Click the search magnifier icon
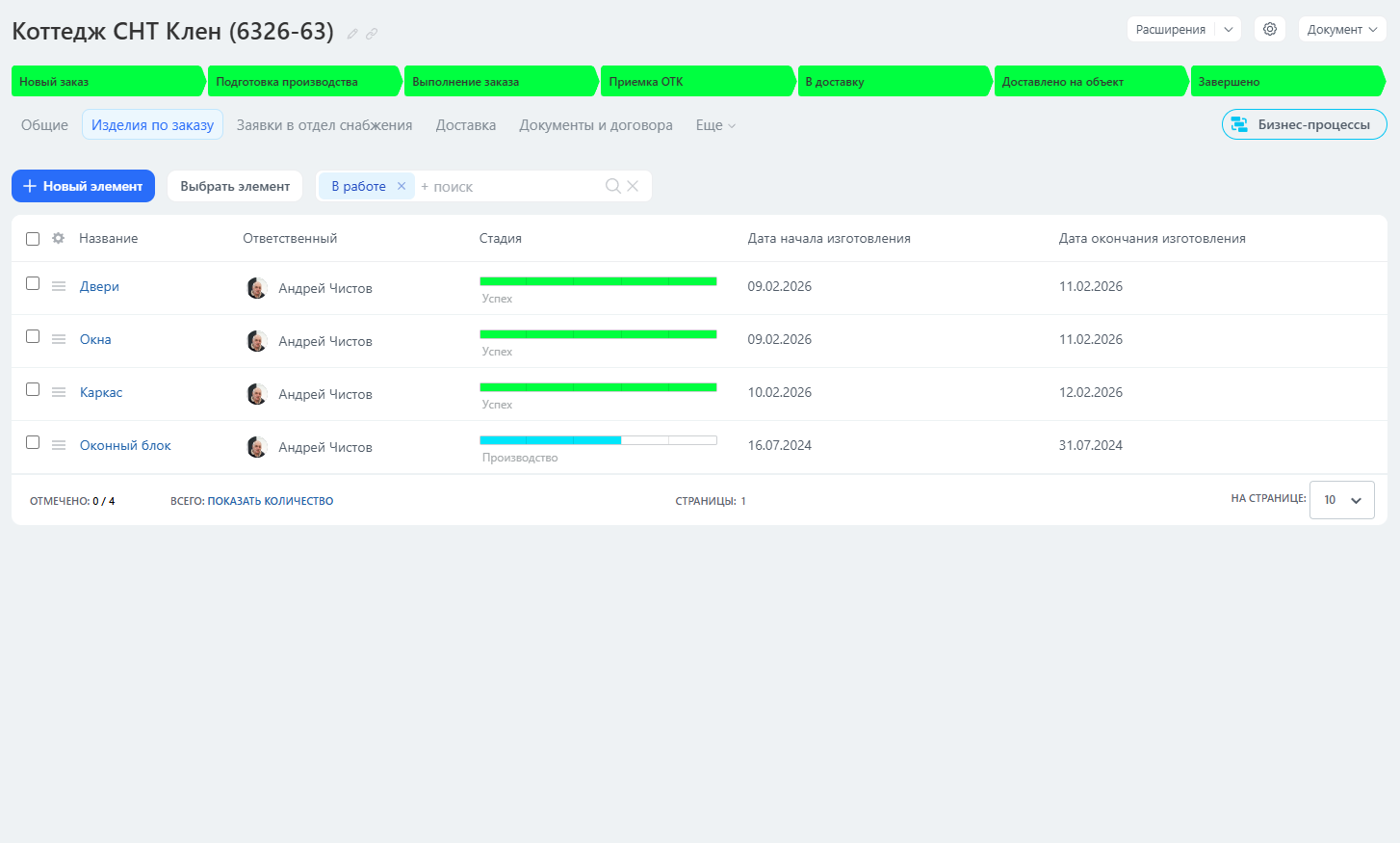1400x843 pixels. (612, 186)
